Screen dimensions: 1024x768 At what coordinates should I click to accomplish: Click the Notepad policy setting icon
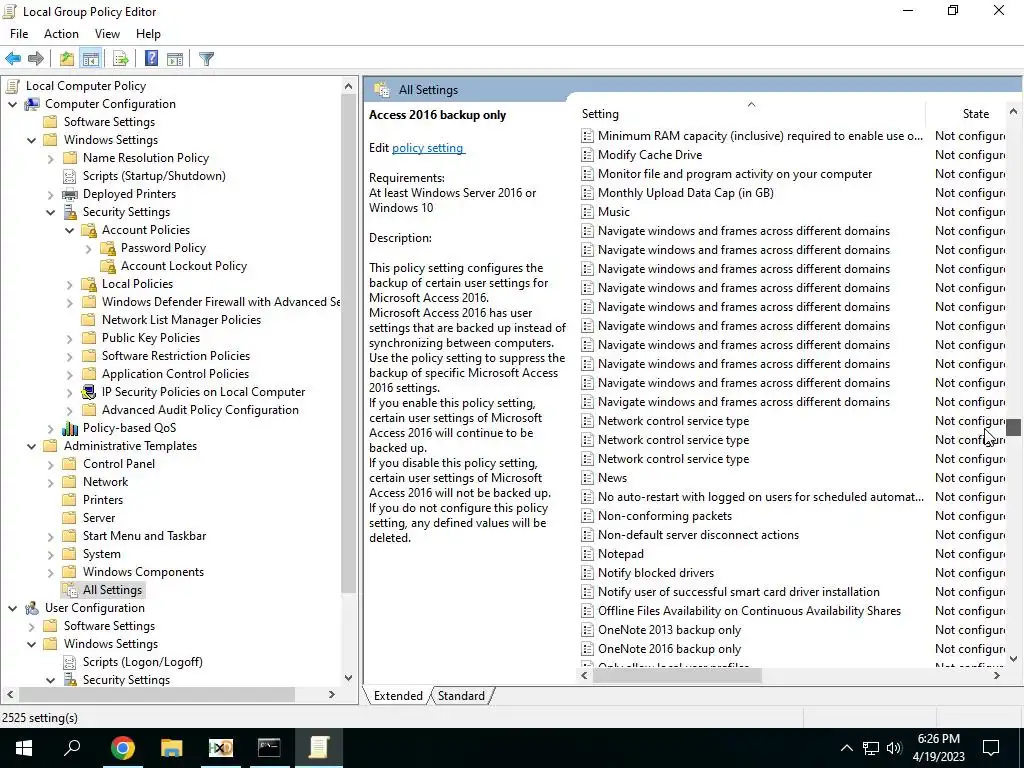tap(587, 554)
